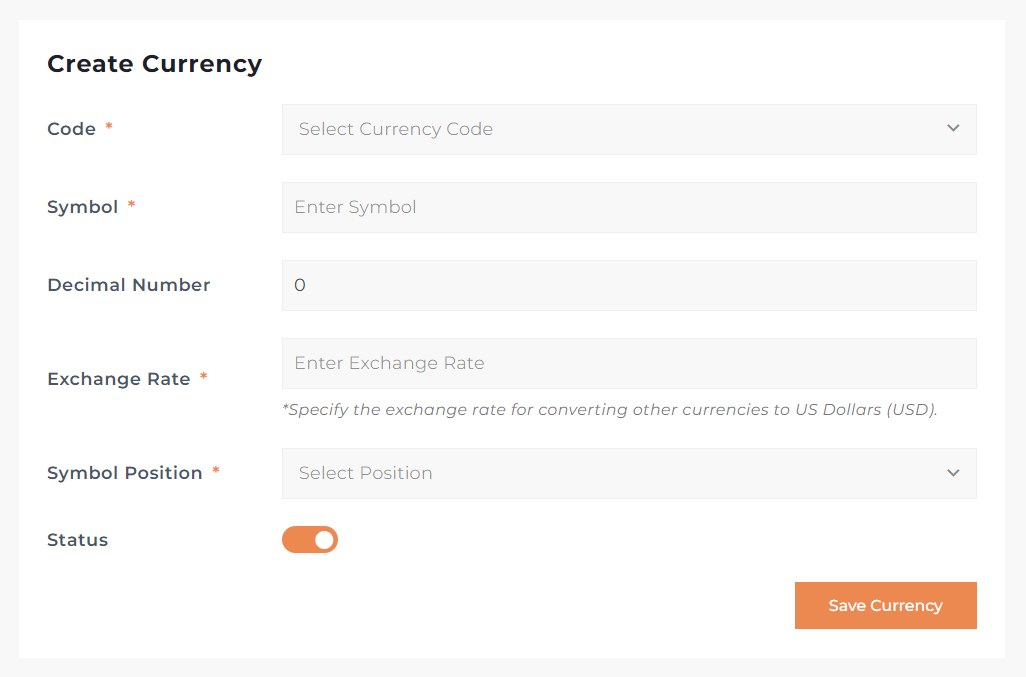Select the Decimal Number label text
Viewport: 1026px width, 677px height.
tap(129, 285)
